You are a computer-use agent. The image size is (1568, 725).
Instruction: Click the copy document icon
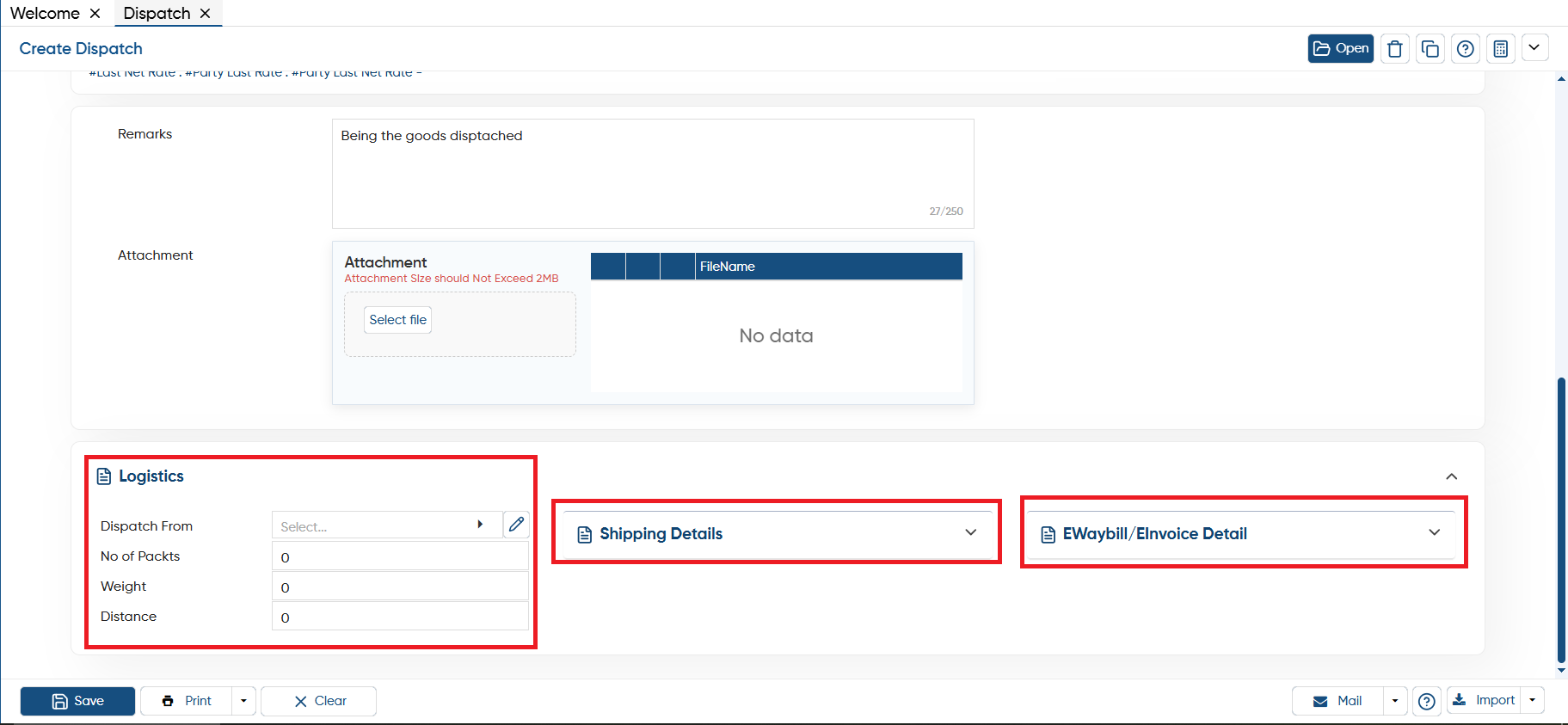coord(1430,49)
